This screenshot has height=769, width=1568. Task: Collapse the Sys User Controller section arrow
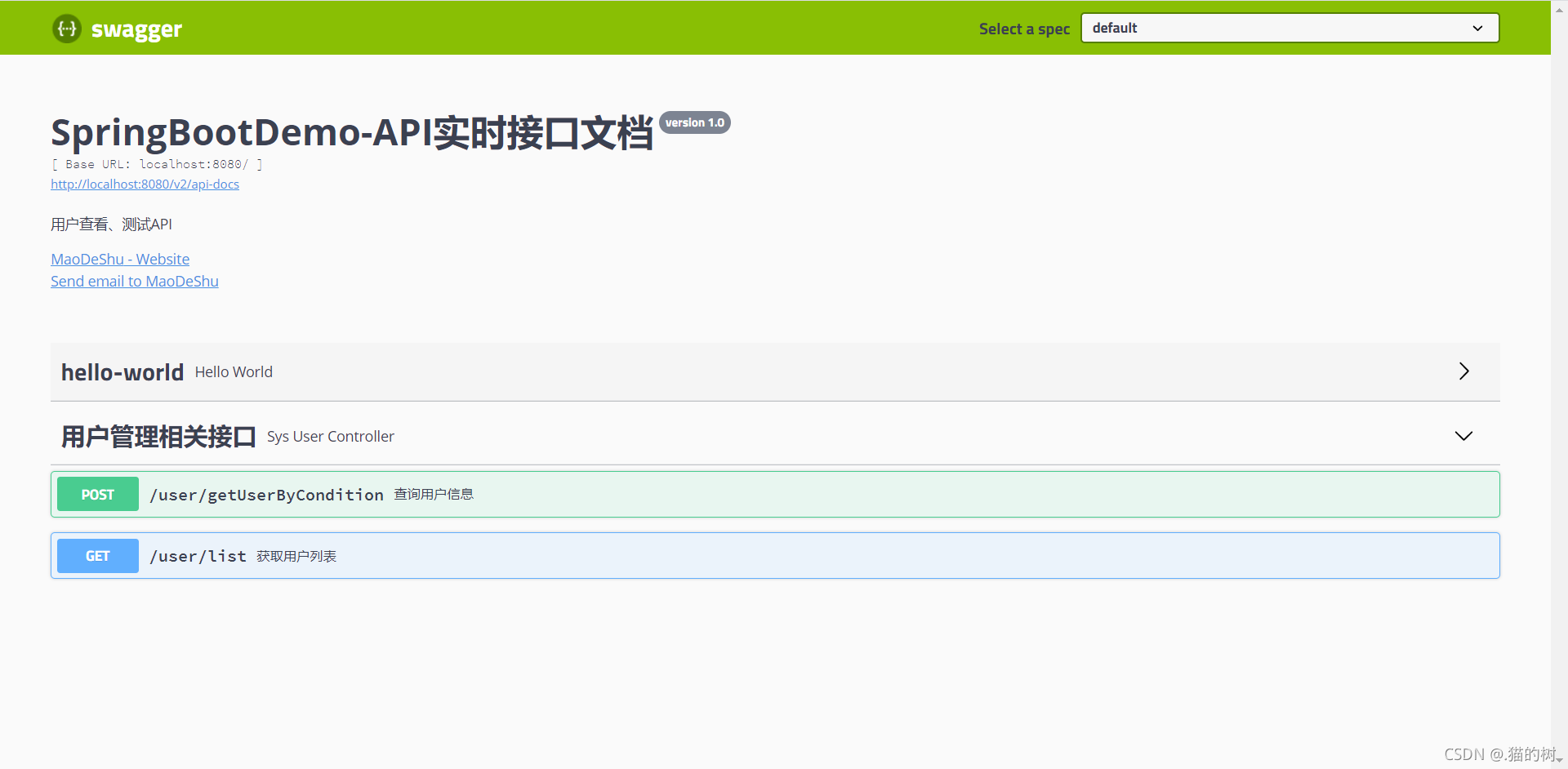coord(1463,436)
